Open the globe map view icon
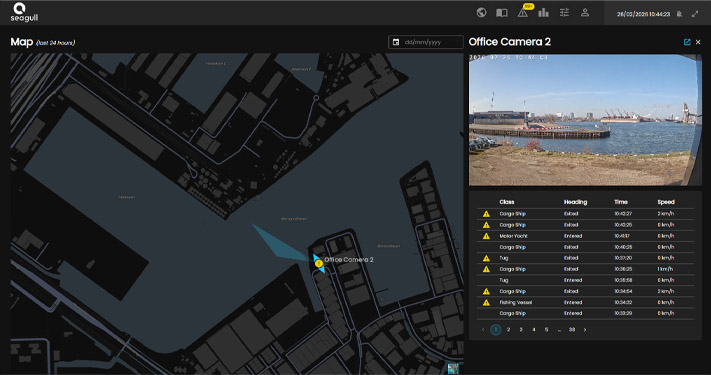 tap(482, 13)
